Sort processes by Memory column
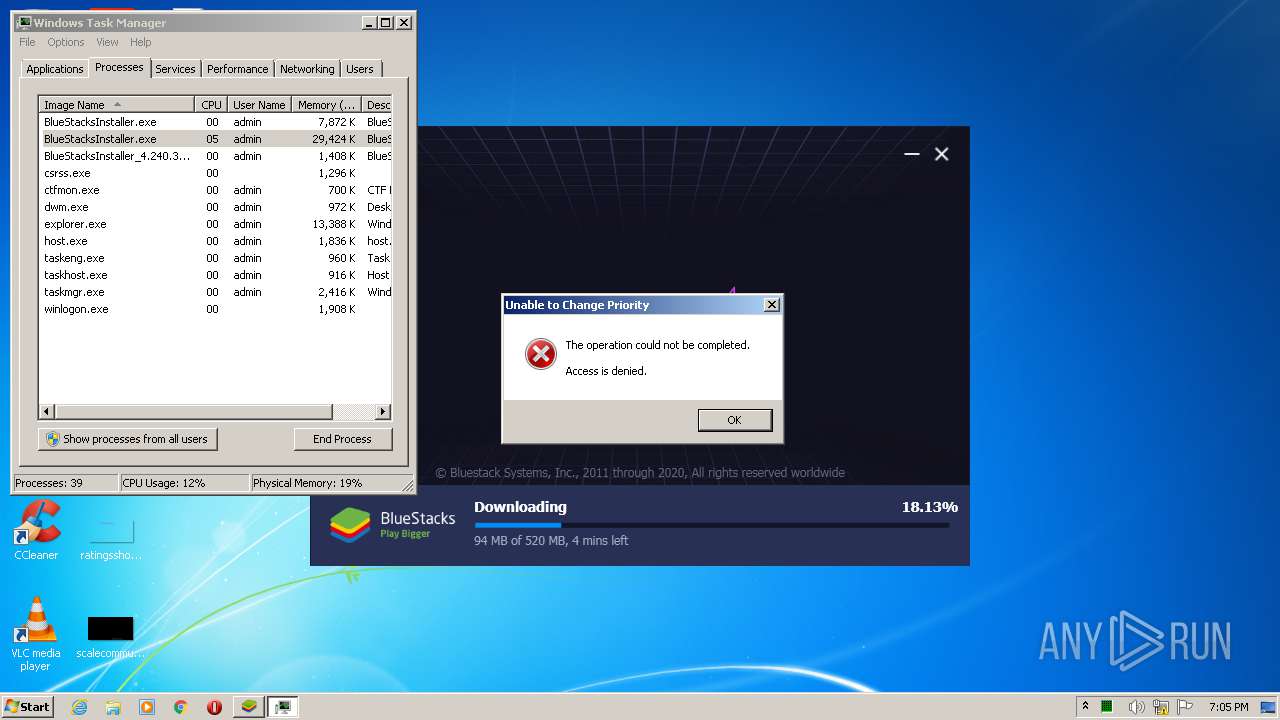 pos(326,105)
